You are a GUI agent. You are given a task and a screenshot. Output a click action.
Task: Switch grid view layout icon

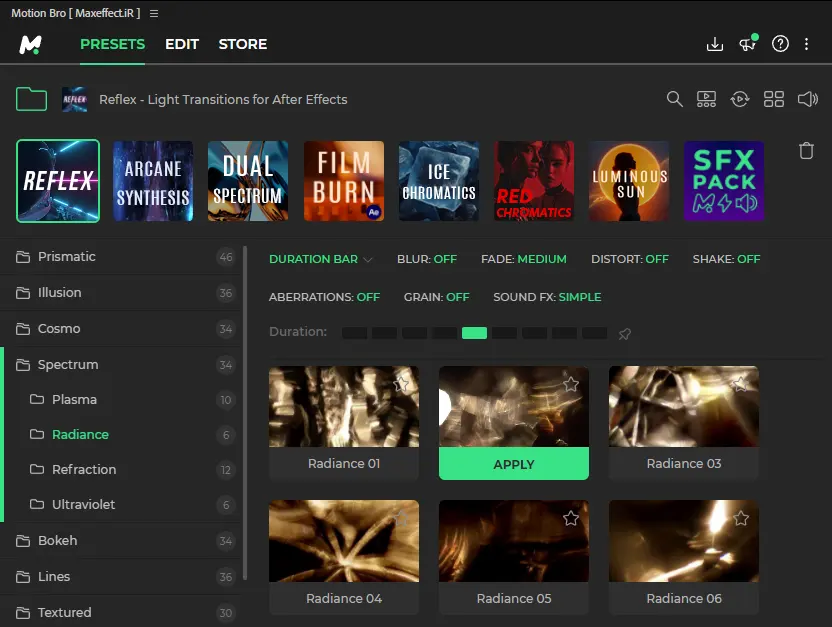tap(774, 99)
